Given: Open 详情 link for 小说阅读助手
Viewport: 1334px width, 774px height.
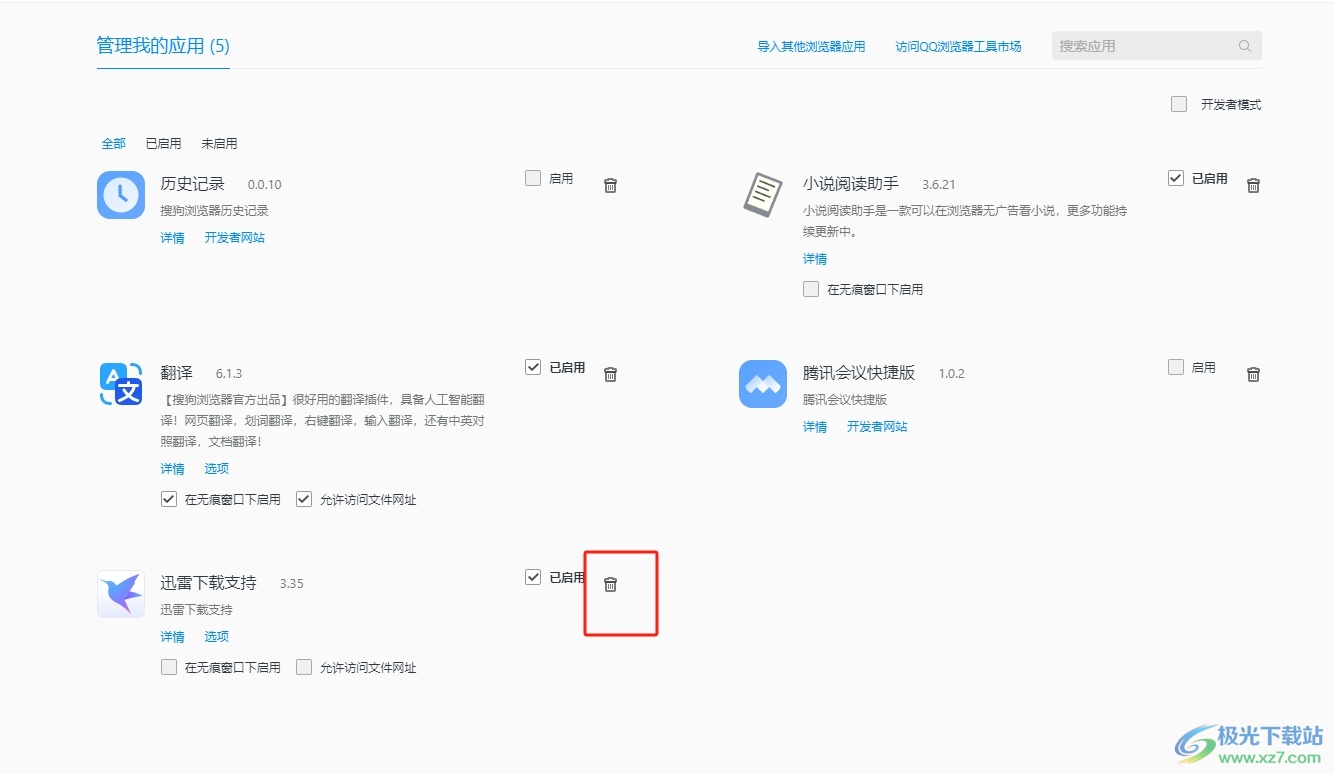Looking at the screenshot, I should (815, 259).
